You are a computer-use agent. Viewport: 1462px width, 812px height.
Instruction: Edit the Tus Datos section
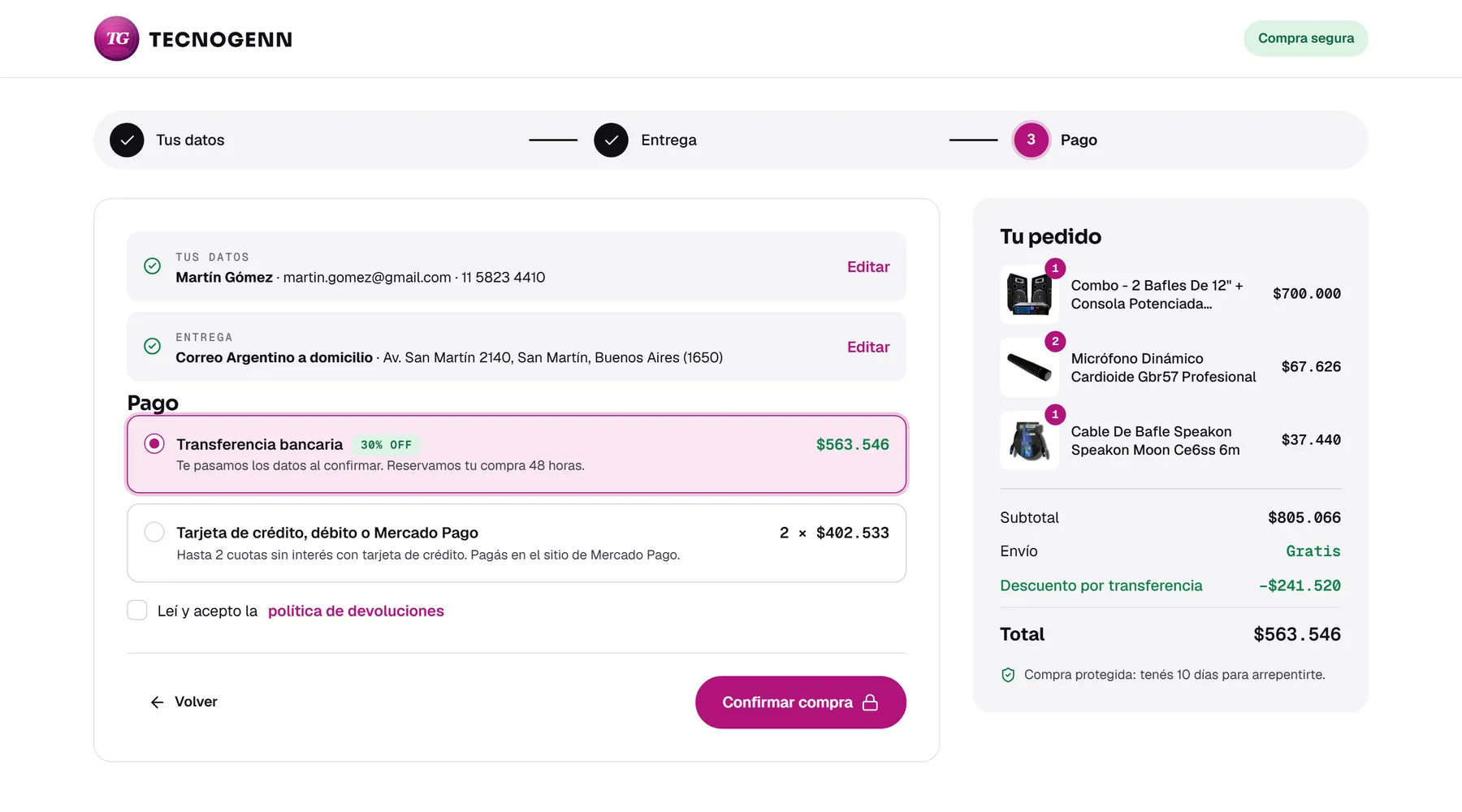click(x=868, y=266)
